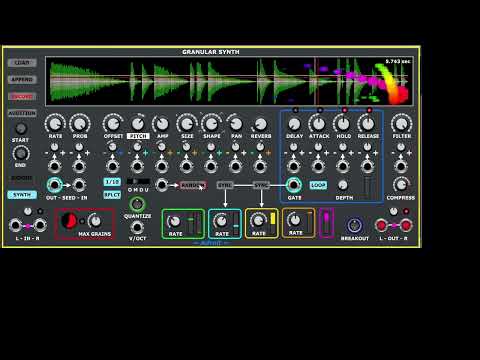This screenshot has width=480, height=360.
Task: Click the RELEASE envelope knob
Action: pos(368,124)
